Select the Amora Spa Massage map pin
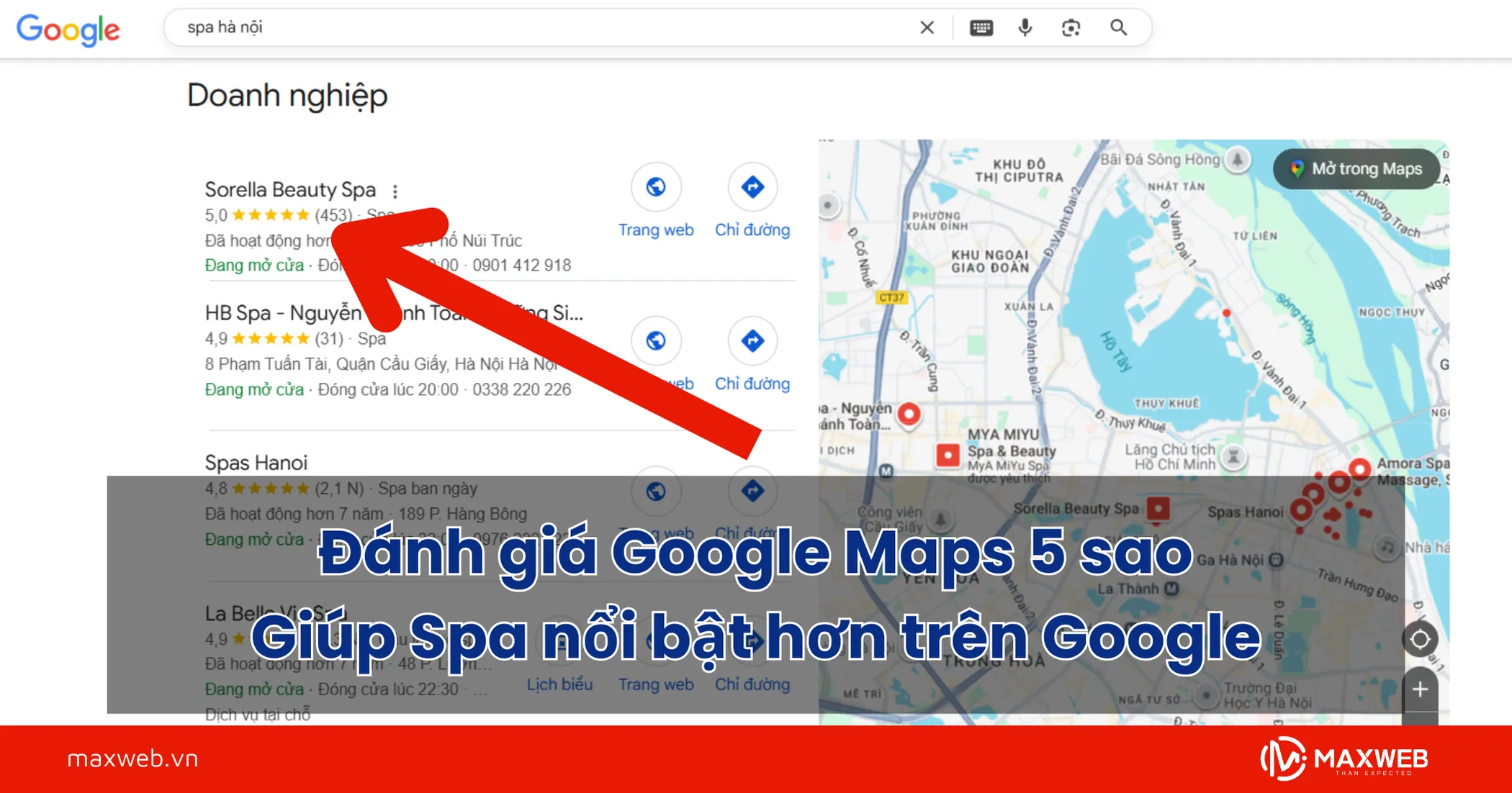This screenshot has height=793, width=1512. (1359, 469)
